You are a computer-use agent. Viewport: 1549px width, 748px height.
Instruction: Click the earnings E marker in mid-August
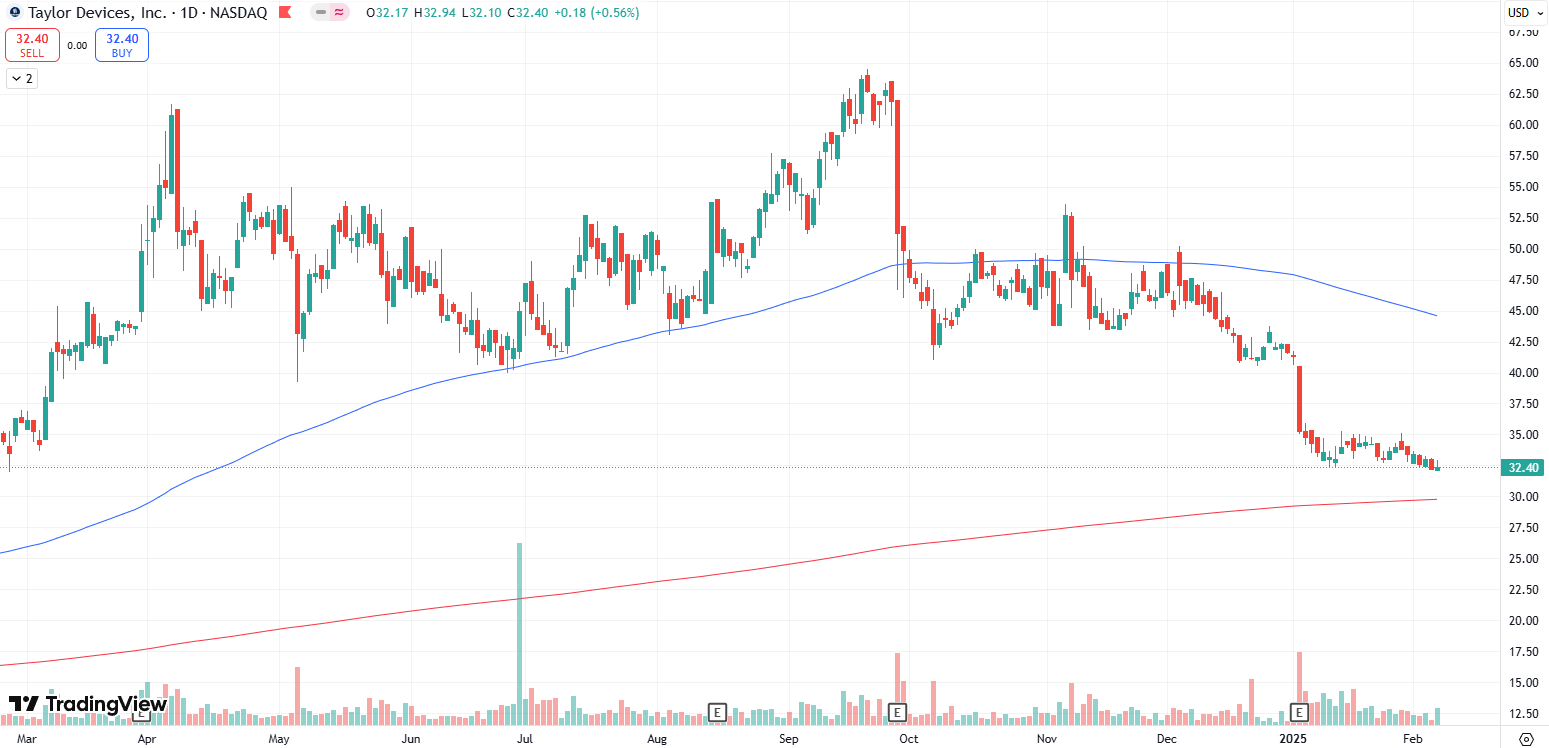[x=716, y=712]
